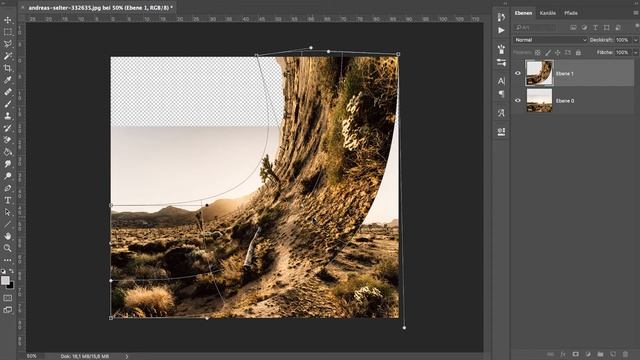This screenshot has height=360, width=640.
Task: Select the Zoom tool
Action: (8, 248)
